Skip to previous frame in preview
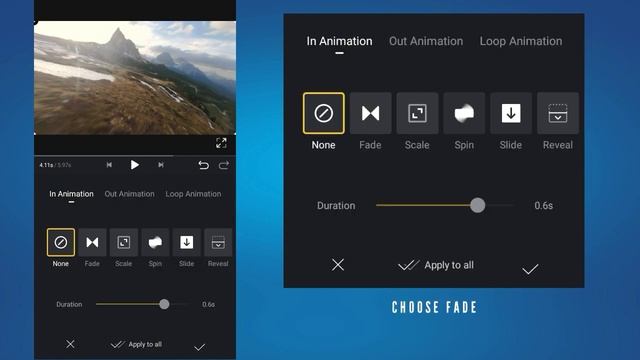 pos(109,165)
